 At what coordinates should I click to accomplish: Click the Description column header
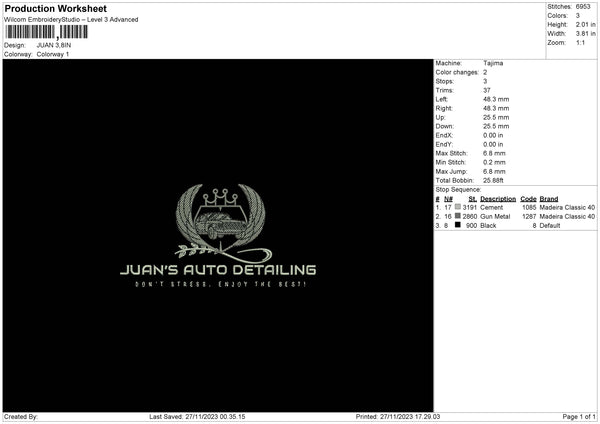coord(498,199)
